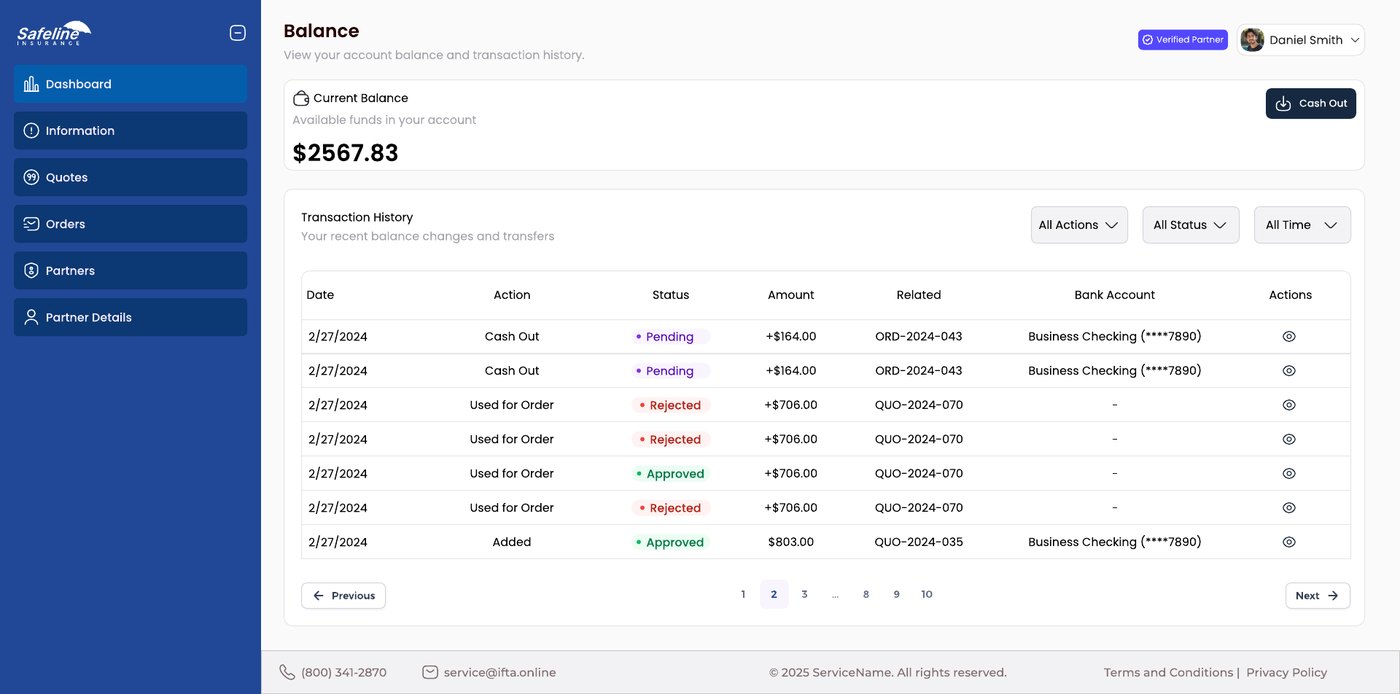Screen dimensions: 1400x694
Task: Select the current page 2 button
Action: point(774,594)
